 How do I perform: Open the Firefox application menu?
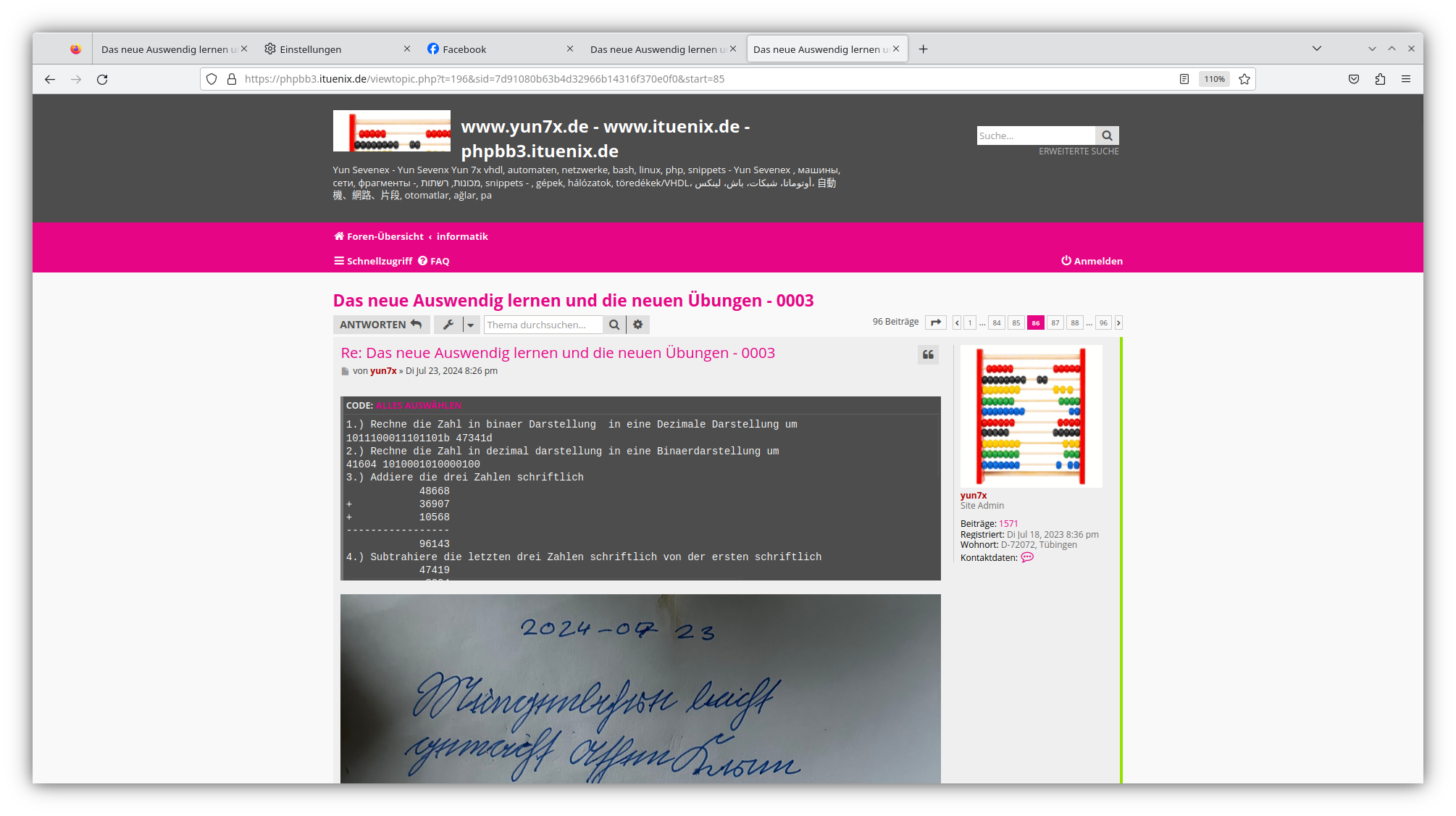coord(1406,79)
